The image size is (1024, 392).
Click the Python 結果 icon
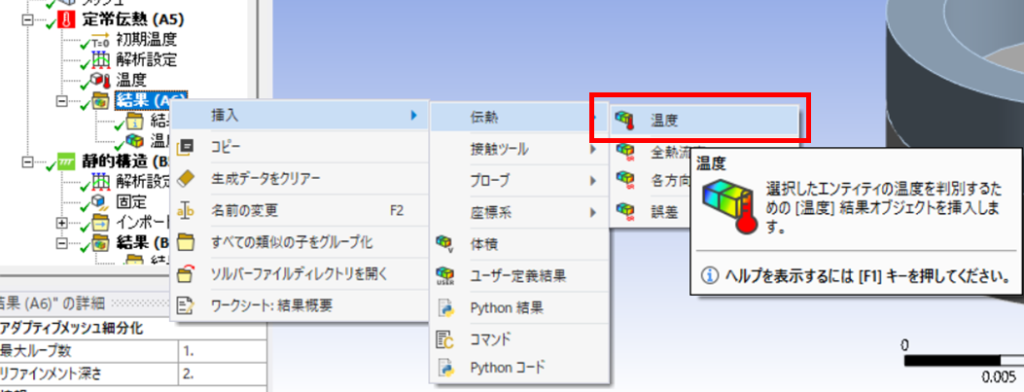click(445, 307)
